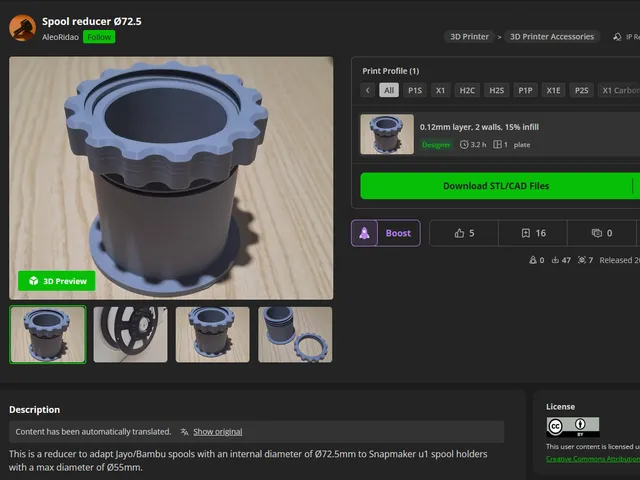The width and height of the screenshot is (640, 480).
Task: Follow the designer AleoRidao
Action: 99,37
